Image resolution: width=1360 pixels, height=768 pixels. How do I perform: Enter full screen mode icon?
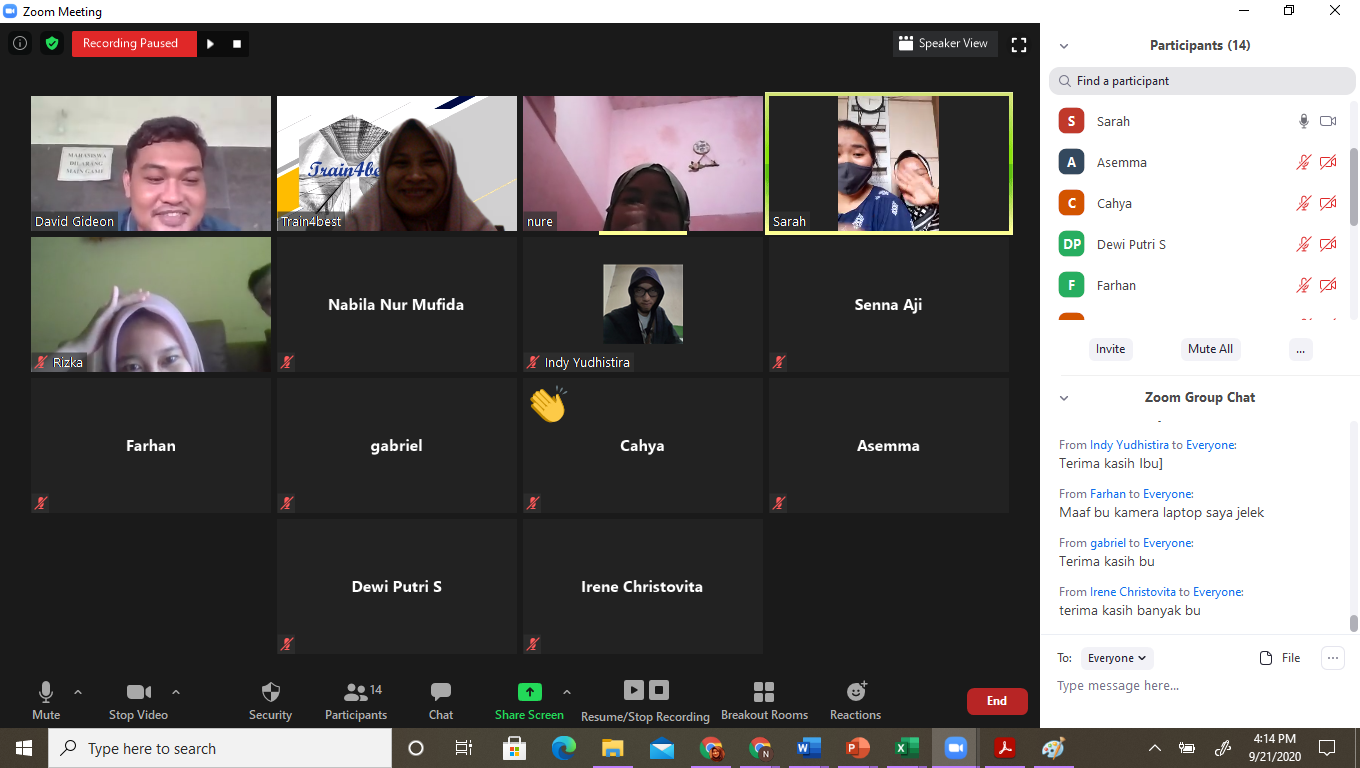[1019, 44]
